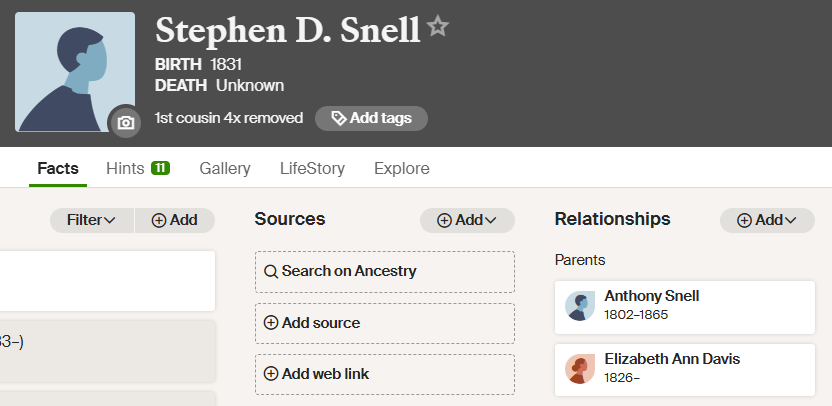Open the Relationships Add dropdown
Screen dimensions: 832x406
767,220
